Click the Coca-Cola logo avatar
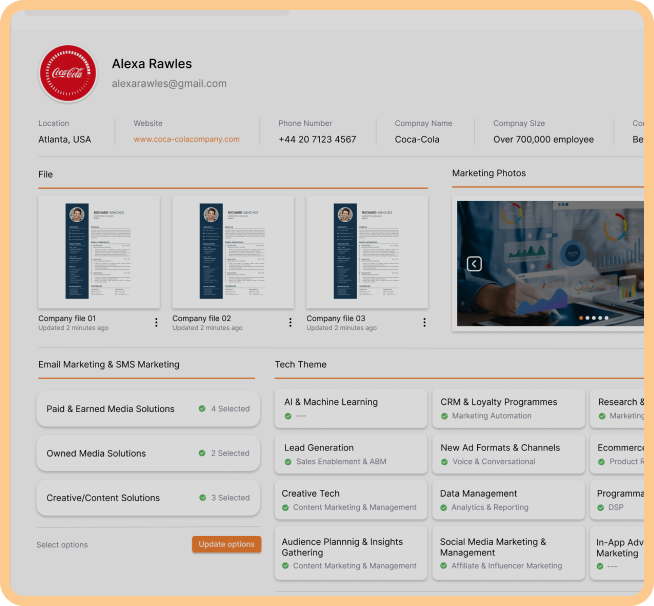654x606 pixels. [x=68, y=73]
